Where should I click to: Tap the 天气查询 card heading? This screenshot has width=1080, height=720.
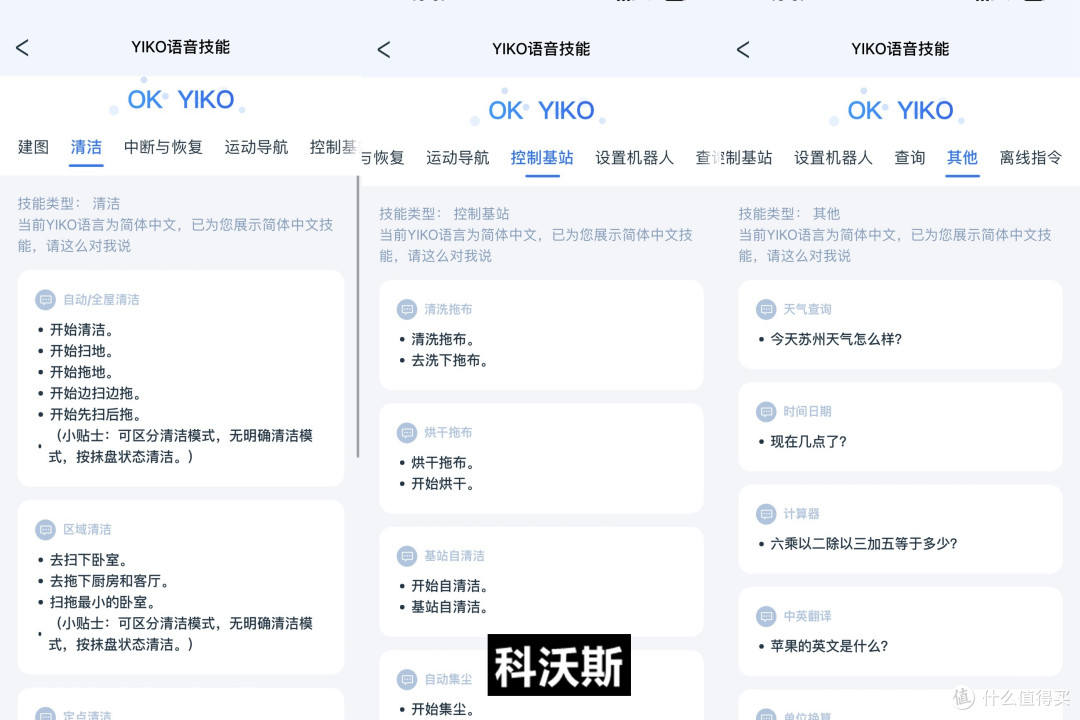coord(807,309)
